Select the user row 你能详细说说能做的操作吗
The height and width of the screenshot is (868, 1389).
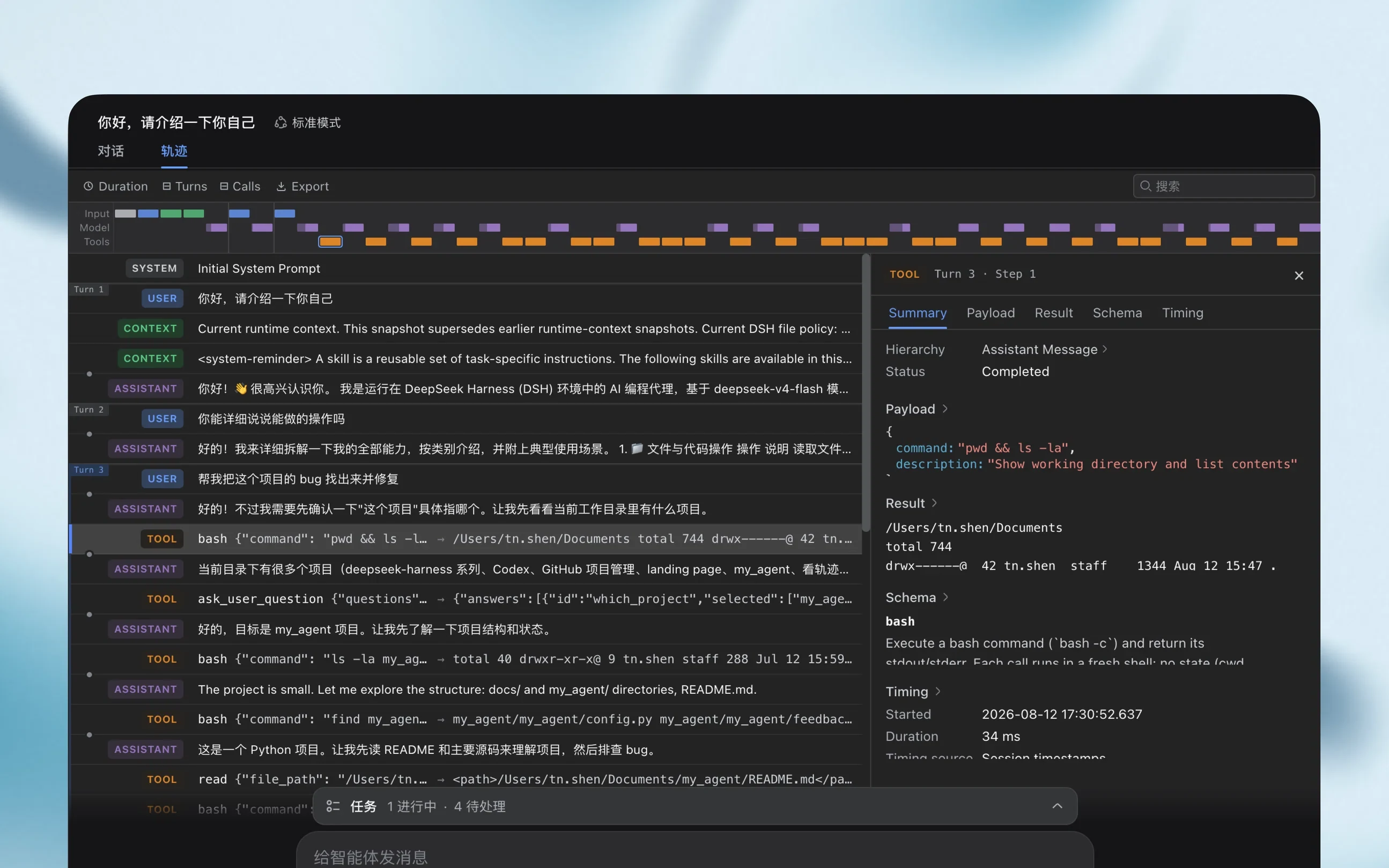pyautogui.click(x=465, y=419)
